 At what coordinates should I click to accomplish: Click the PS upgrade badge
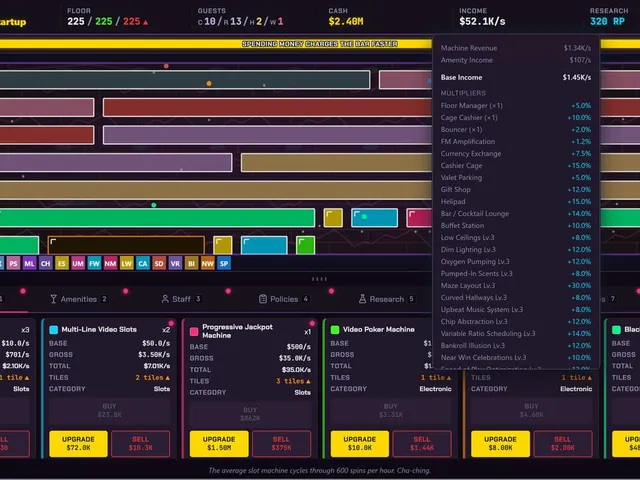(13, 263)
